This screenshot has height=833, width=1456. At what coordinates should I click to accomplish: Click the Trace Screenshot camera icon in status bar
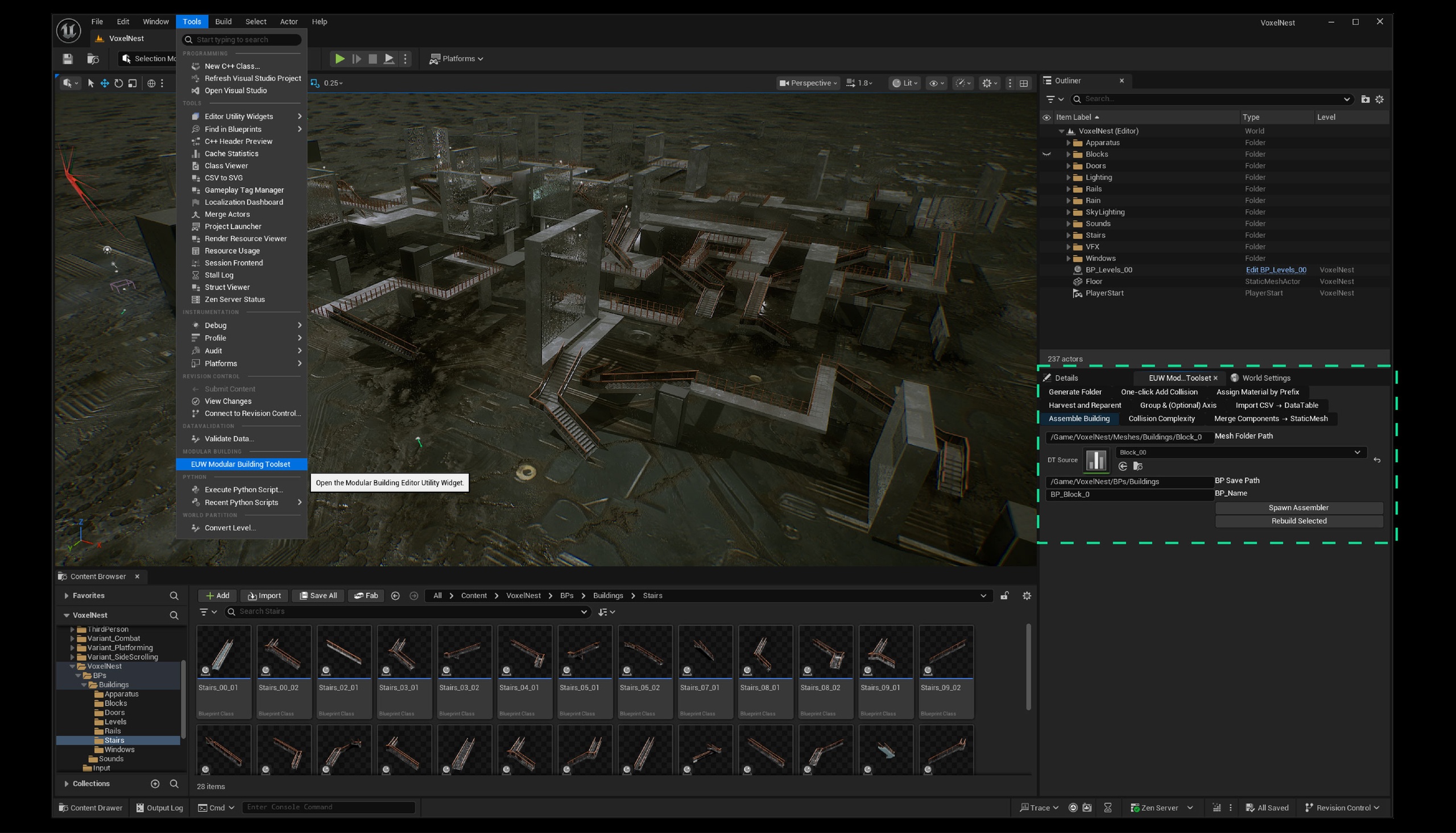1087,807
